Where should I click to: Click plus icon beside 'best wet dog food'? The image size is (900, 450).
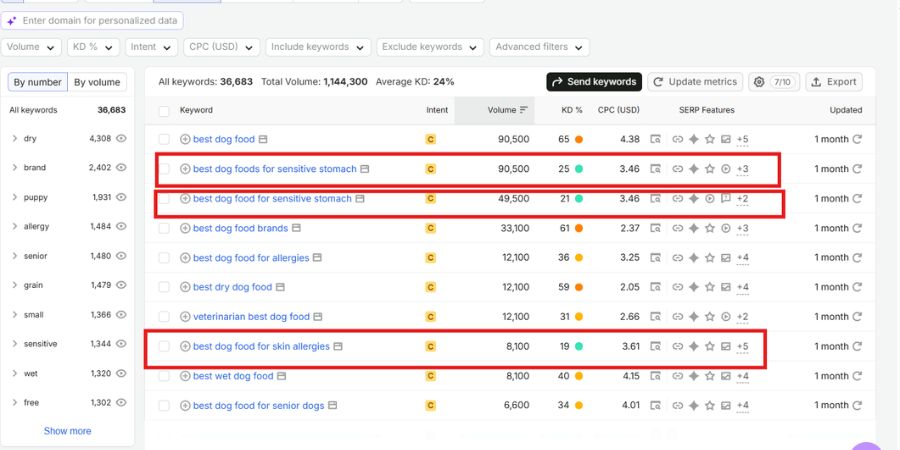pos(185,377)
